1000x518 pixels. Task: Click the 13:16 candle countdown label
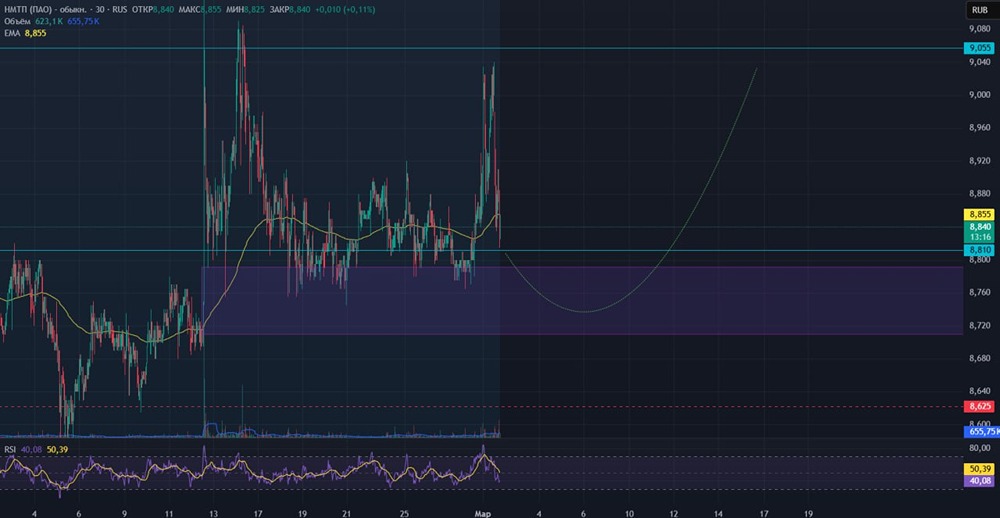pos(979,237)
